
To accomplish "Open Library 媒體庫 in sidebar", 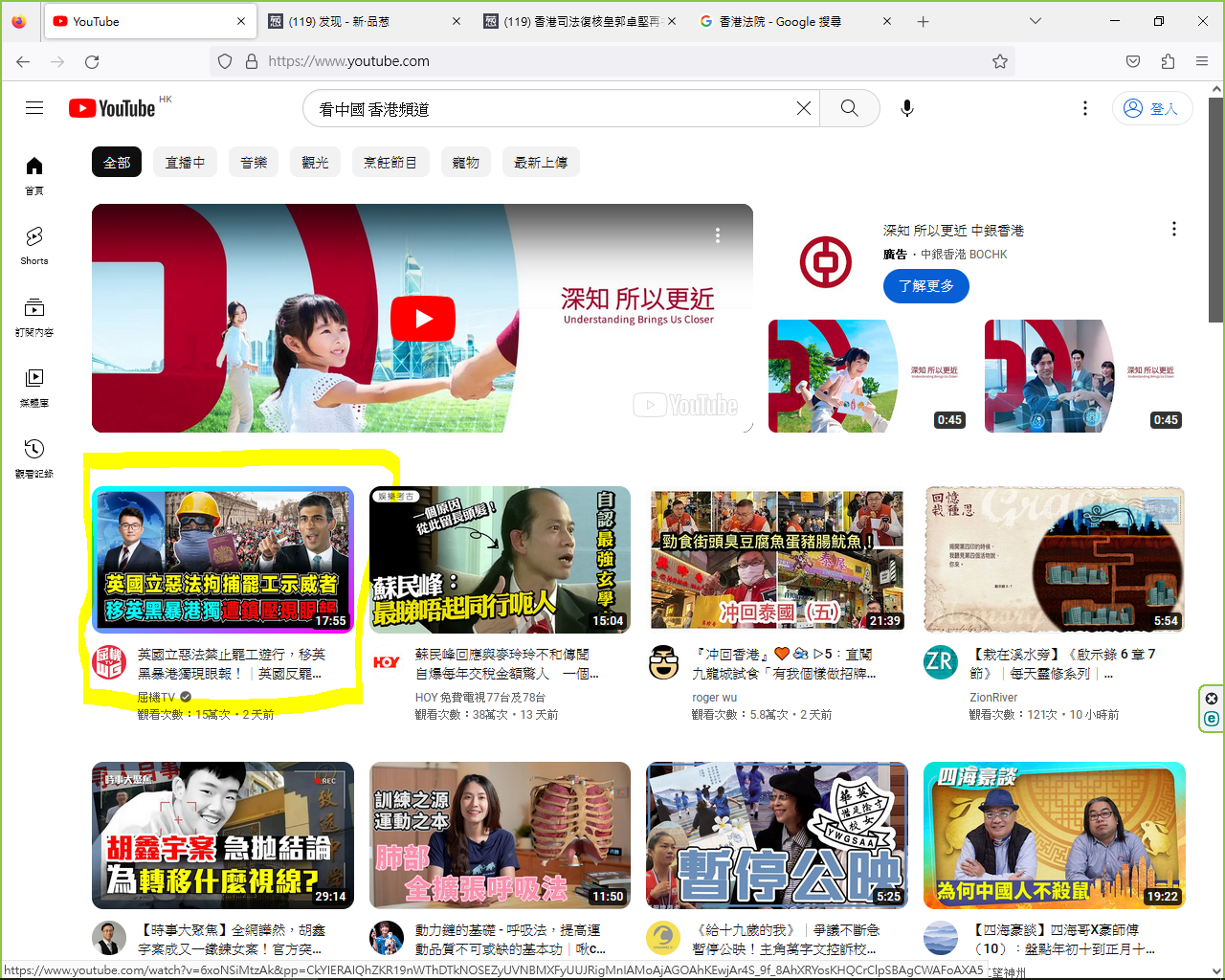I will [x=34, y=388].
